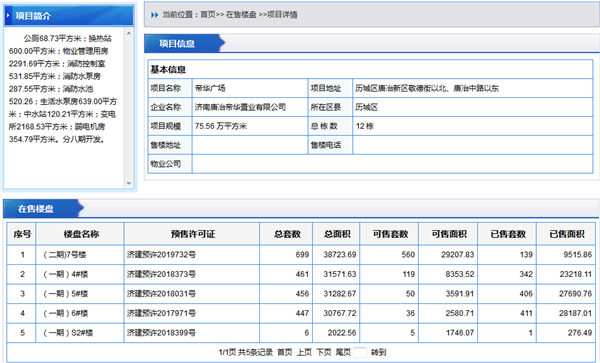Screen dimensions: 600x363
Task: Open building (一期)S2#楼
Action: tap(68, 333)
